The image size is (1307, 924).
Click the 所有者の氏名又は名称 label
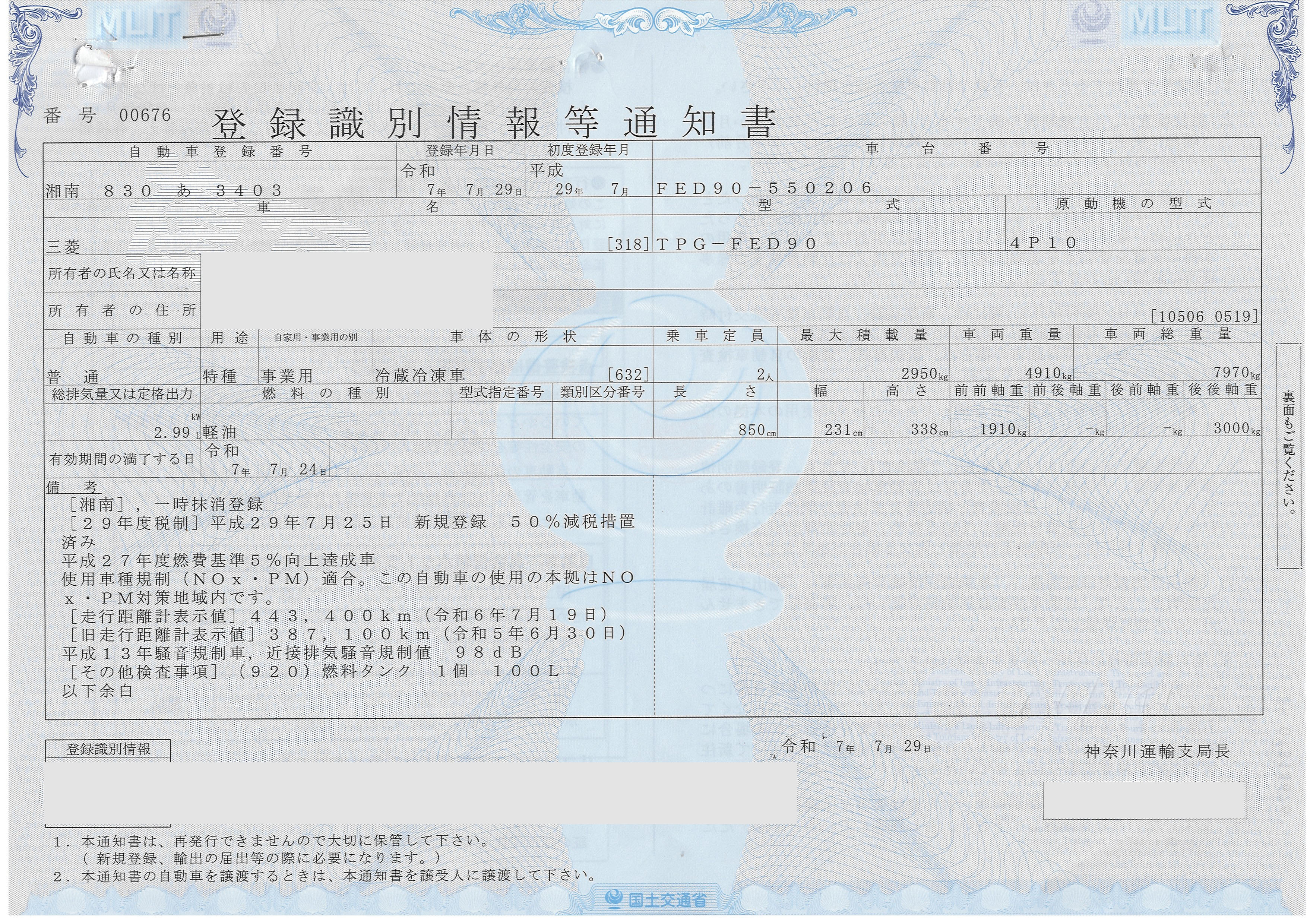(122, 273)
